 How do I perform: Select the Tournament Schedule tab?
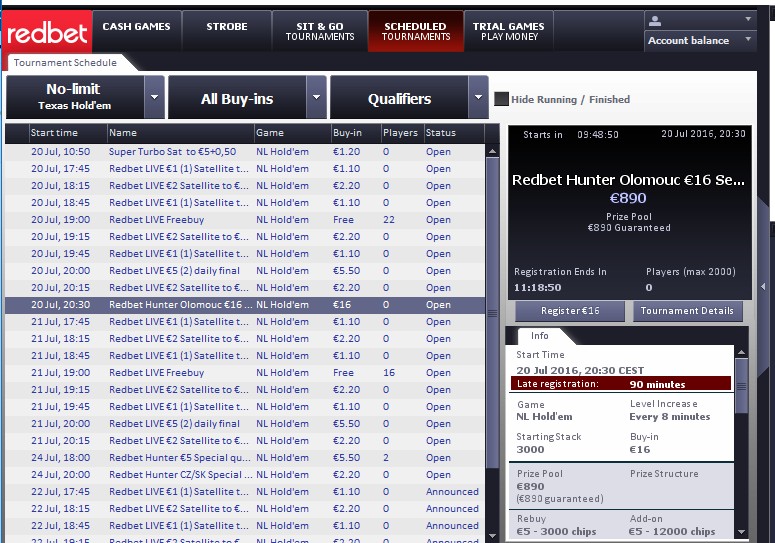pos(65,63)
